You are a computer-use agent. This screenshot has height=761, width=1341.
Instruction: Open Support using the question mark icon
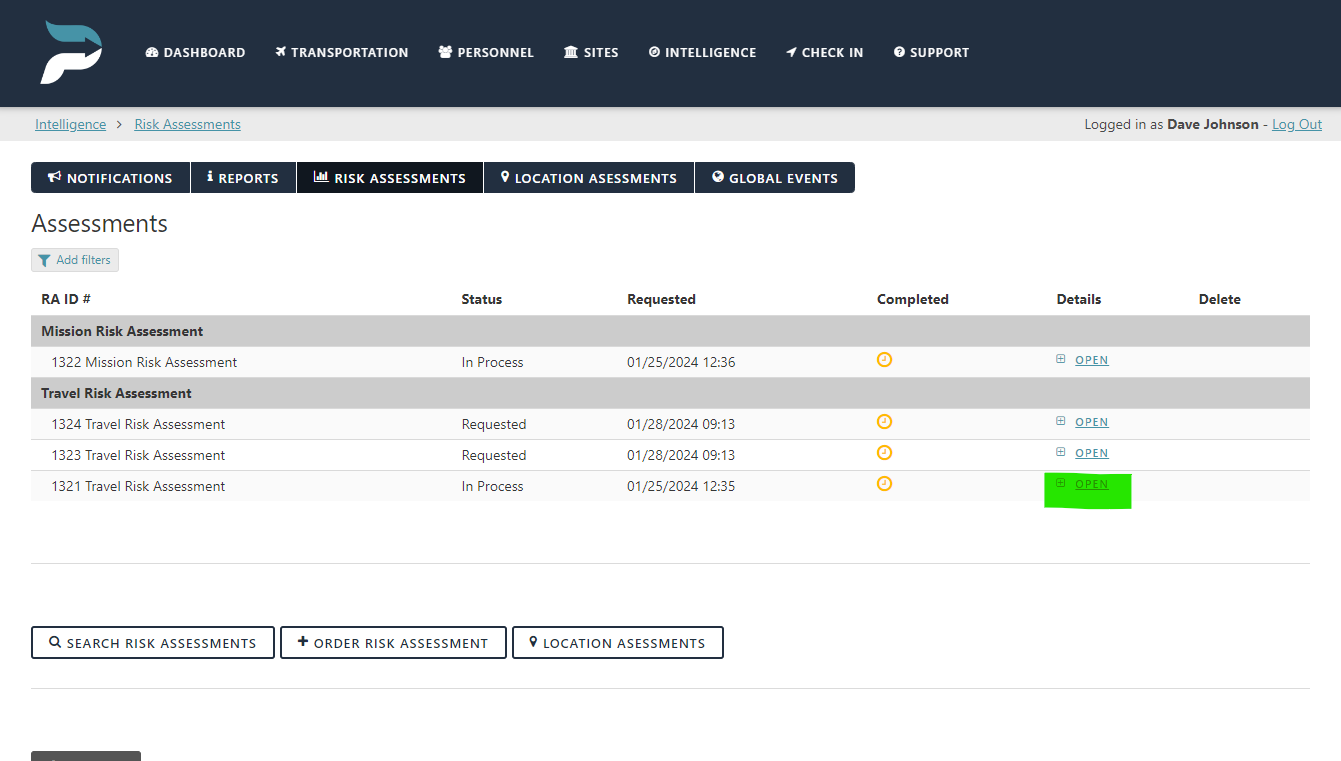coord(900,52)
